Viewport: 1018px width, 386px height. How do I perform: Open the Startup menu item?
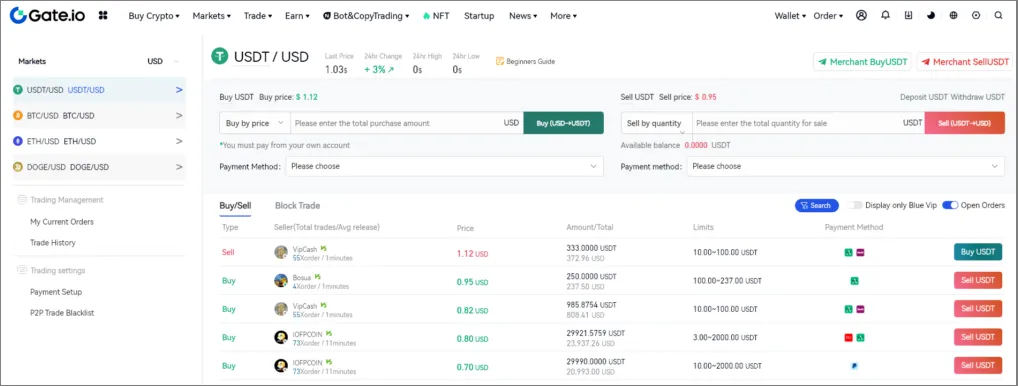click(479, 16)
